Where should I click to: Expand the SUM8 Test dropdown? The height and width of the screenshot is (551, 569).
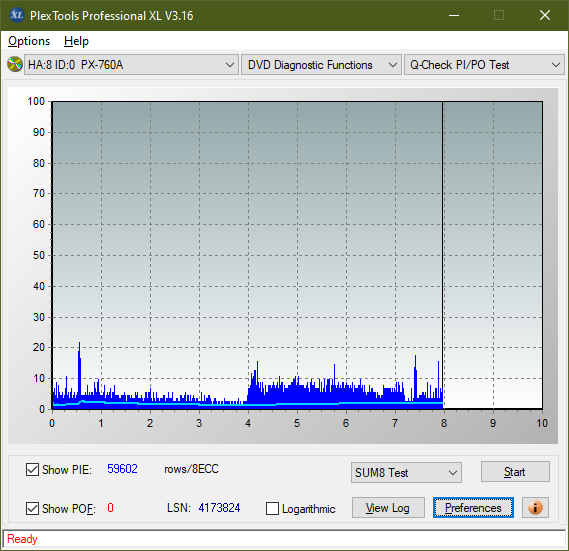[x=406, y=473]
